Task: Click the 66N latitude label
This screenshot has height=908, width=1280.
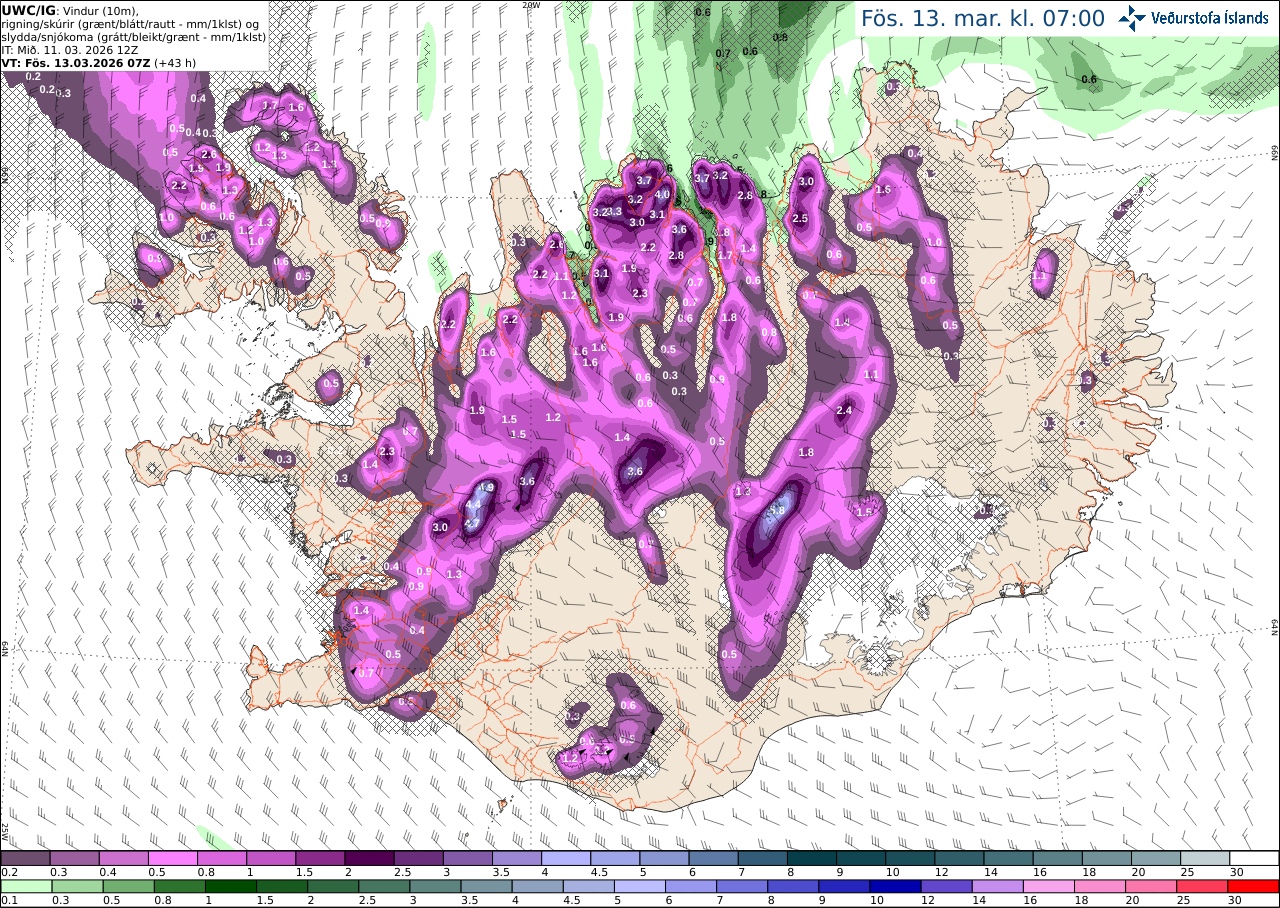Action: click(1275, 152)
